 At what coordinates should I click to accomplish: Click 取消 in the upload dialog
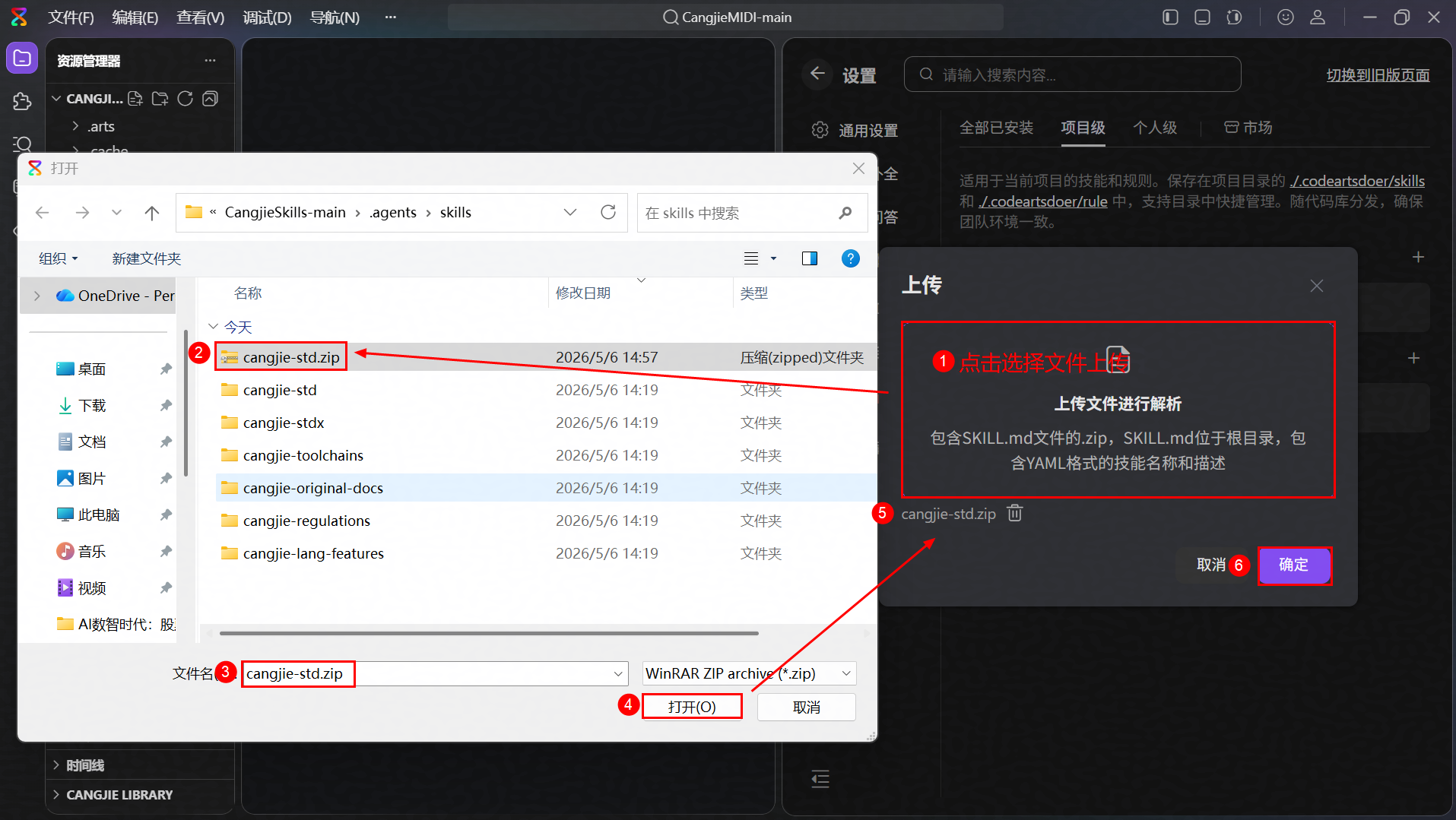[1211, 565]
